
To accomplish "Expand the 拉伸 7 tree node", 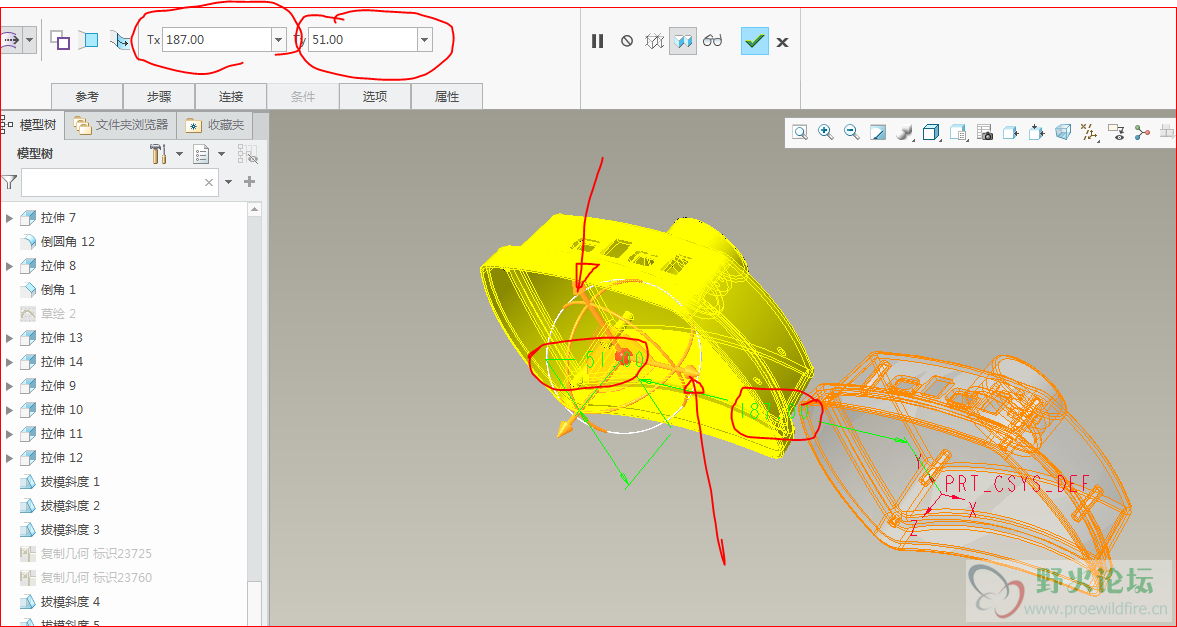I will coord(10,218).
